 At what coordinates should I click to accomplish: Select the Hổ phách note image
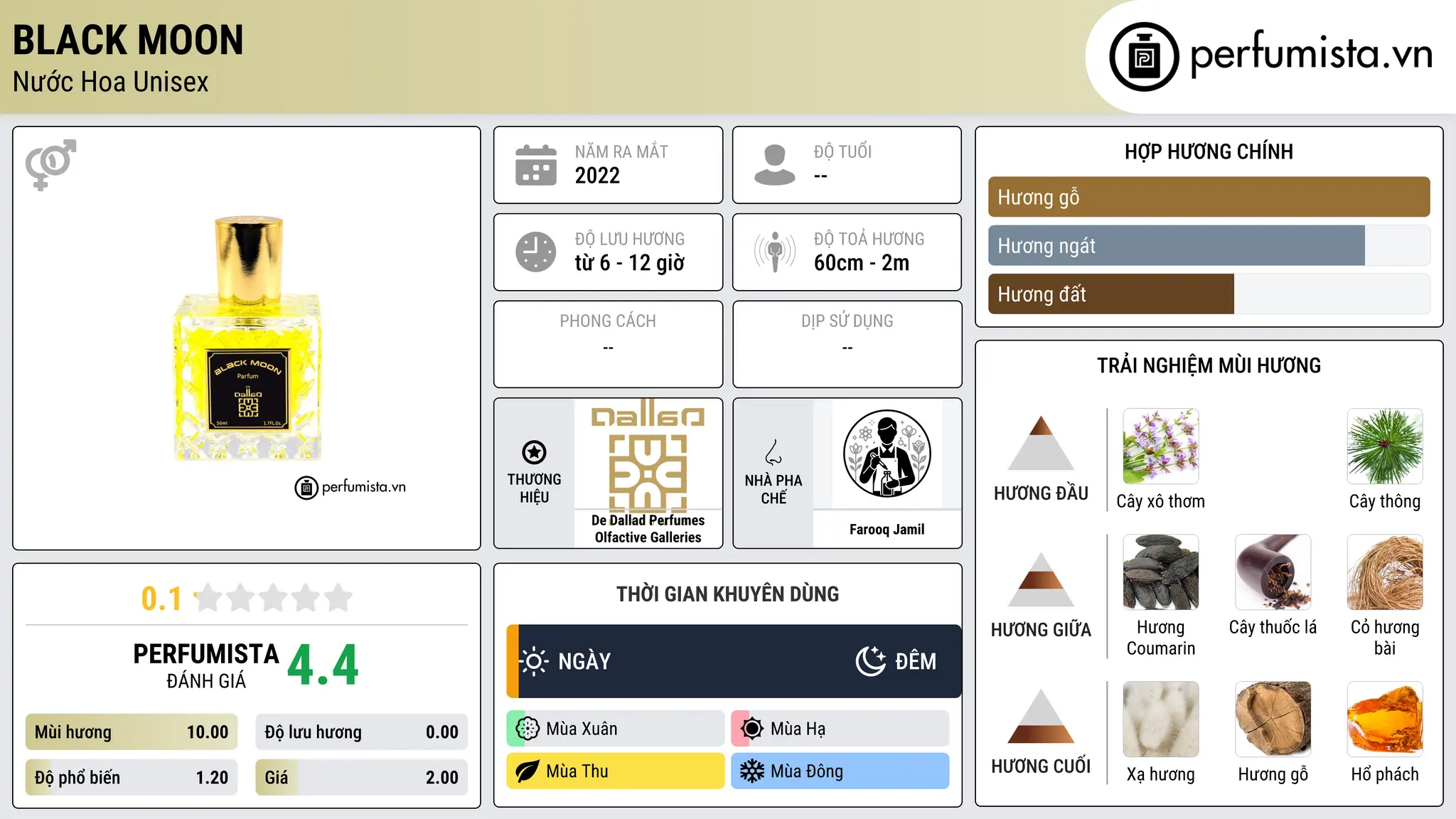tap(1385, 719)
